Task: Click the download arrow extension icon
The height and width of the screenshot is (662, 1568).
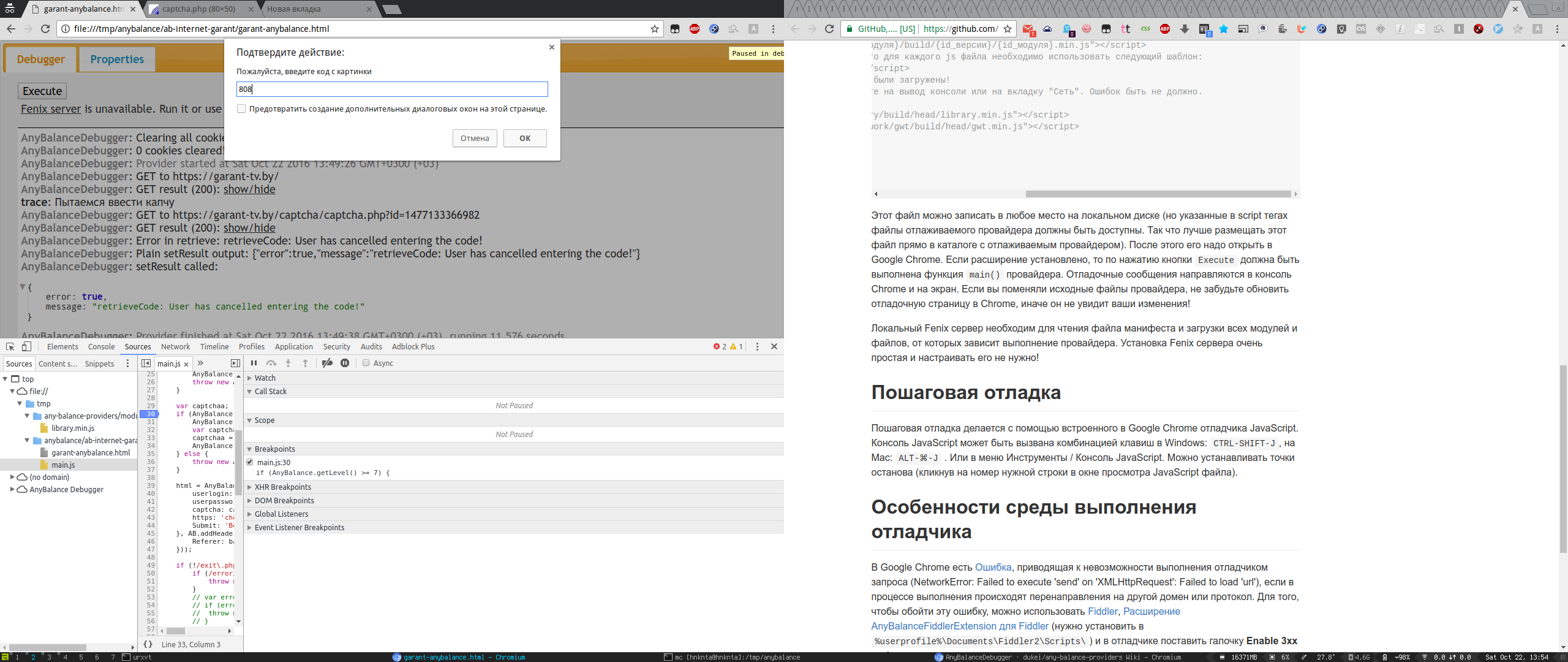Action: tap(1185, 29)
